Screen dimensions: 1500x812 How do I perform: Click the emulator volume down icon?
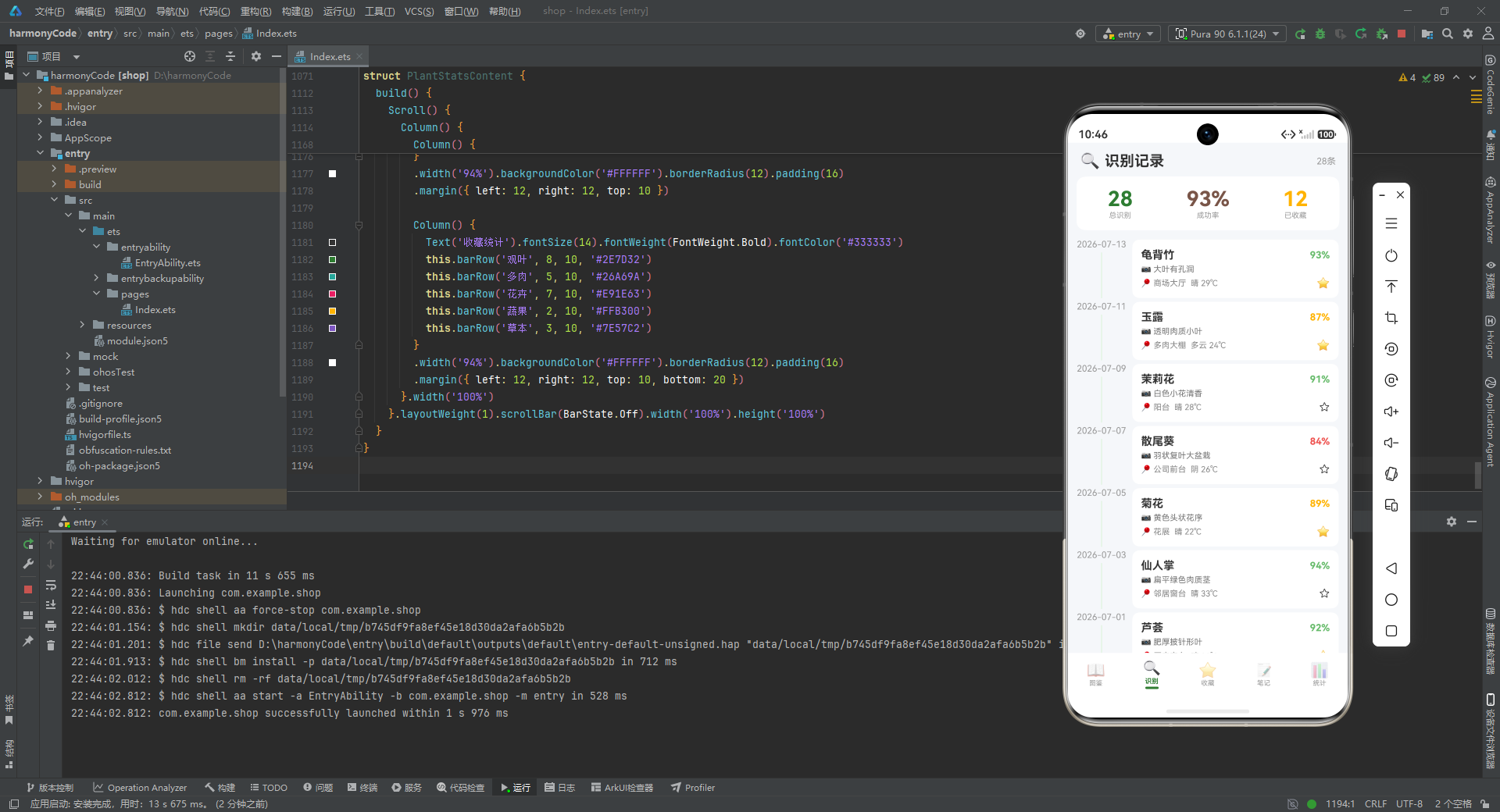click(1391, 443)
